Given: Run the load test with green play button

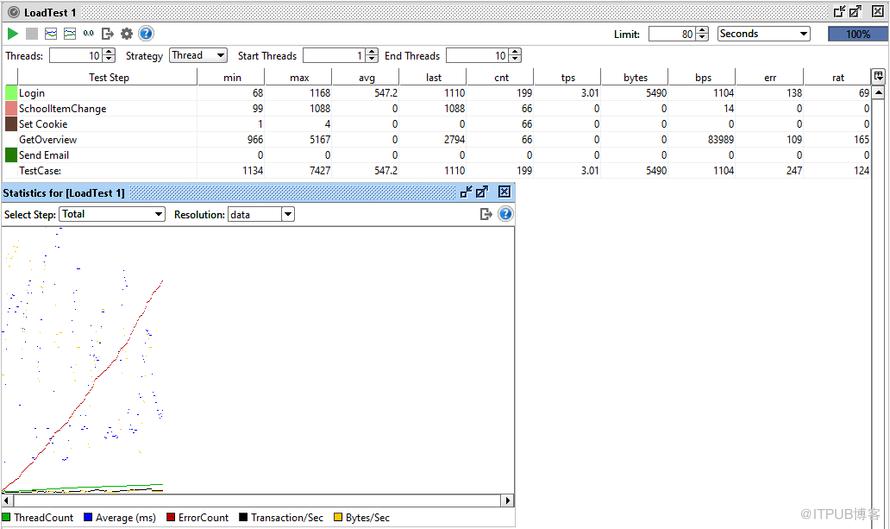Looking at the screenshot, I should 12,33.
